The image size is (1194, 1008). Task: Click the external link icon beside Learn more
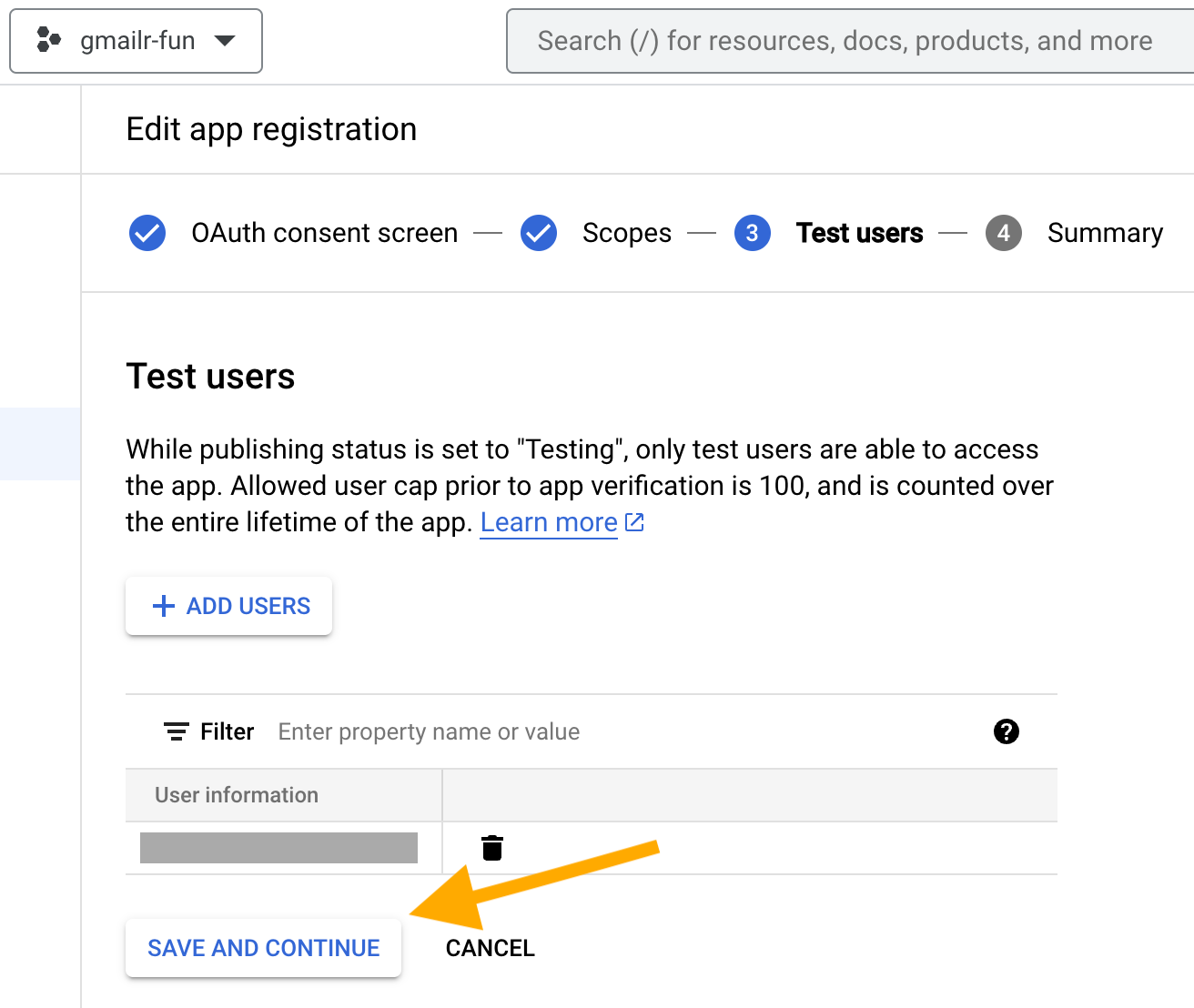coord(634,521)
